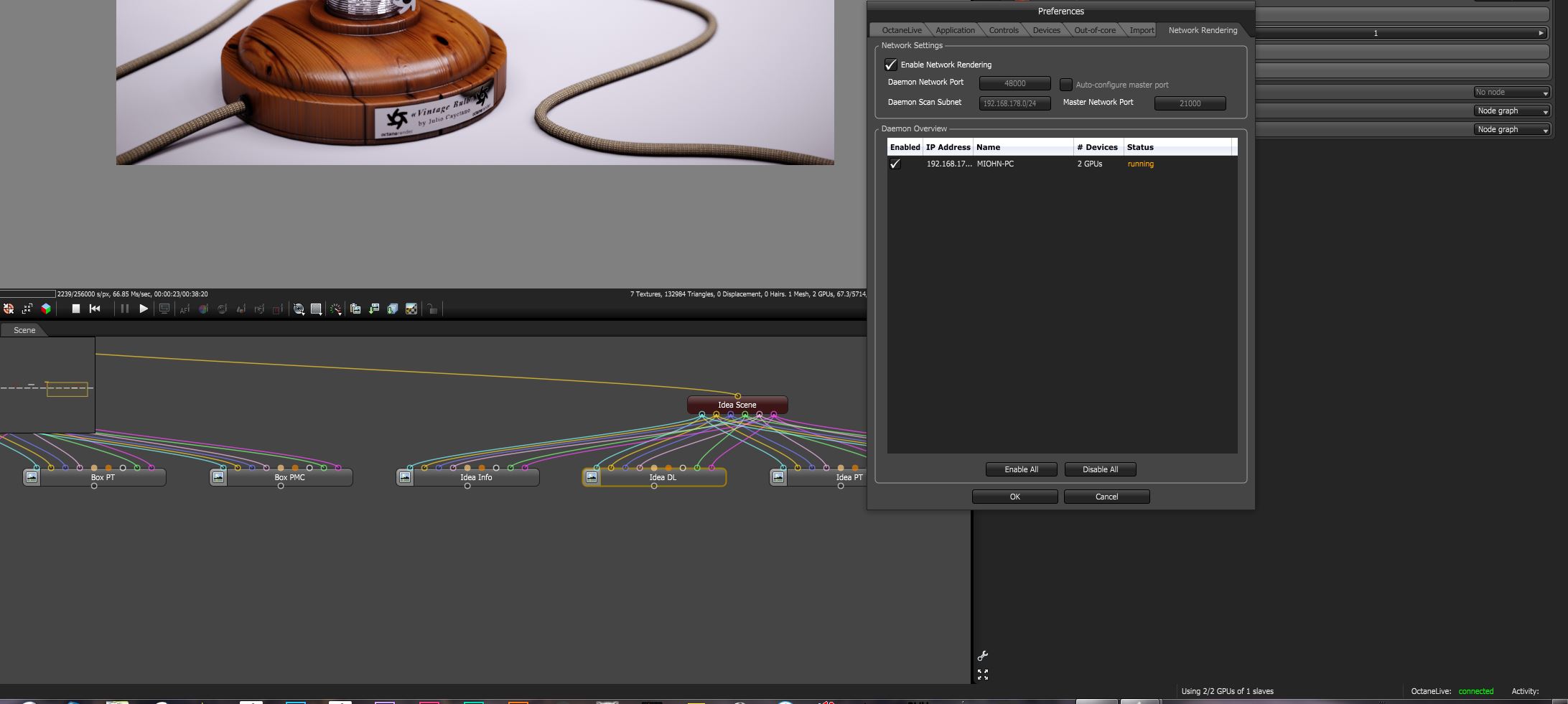Image resolution: width=1568 pixels, height=704 pixels.
Task: Switch to the Devices preferences tab
Action: 1047,30
